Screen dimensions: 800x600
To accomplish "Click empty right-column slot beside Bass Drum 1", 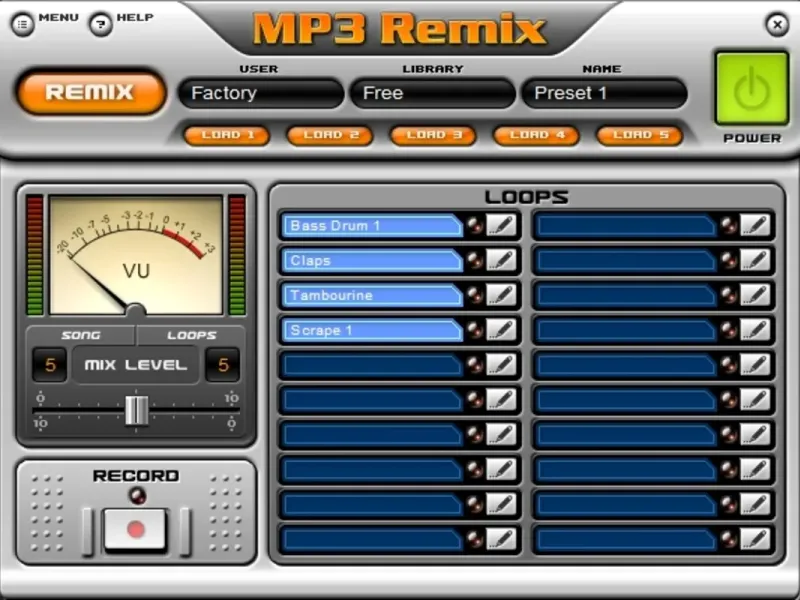I will (x=627, y=226).
